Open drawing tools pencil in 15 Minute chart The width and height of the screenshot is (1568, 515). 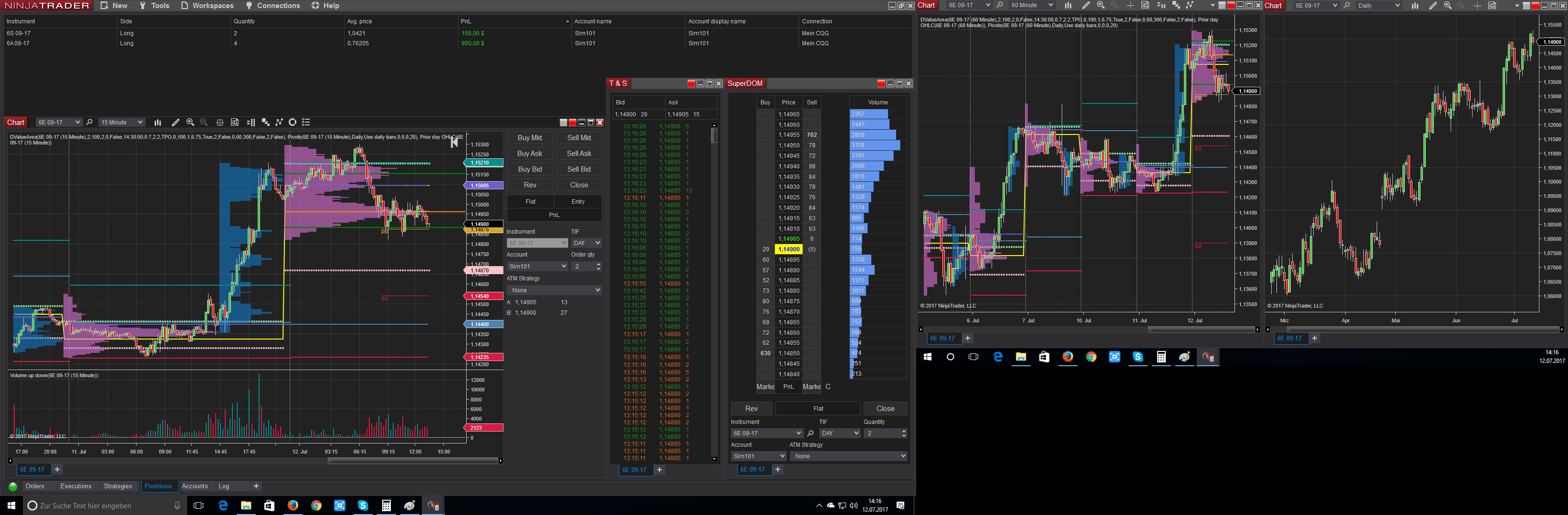(176, 122)
